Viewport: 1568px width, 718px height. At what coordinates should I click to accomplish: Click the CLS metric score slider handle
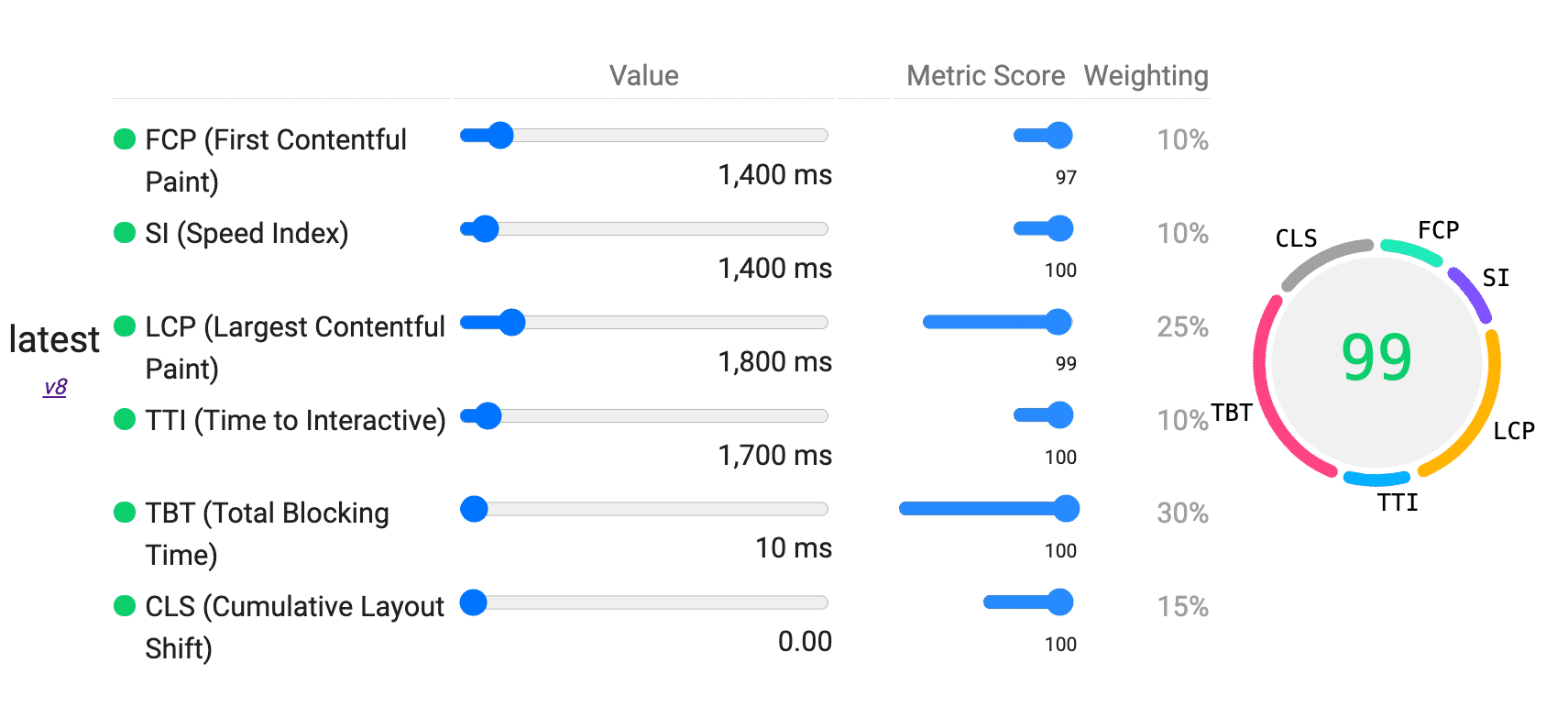1060,602
